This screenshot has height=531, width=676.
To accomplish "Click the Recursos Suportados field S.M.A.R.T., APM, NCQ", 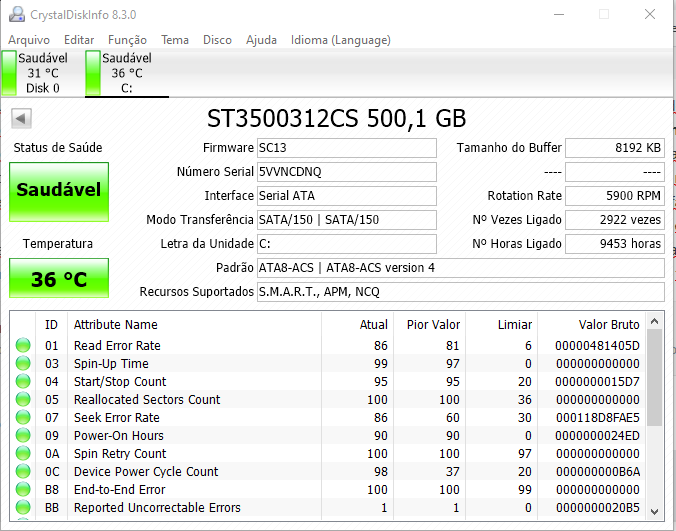I will point(461,292).
